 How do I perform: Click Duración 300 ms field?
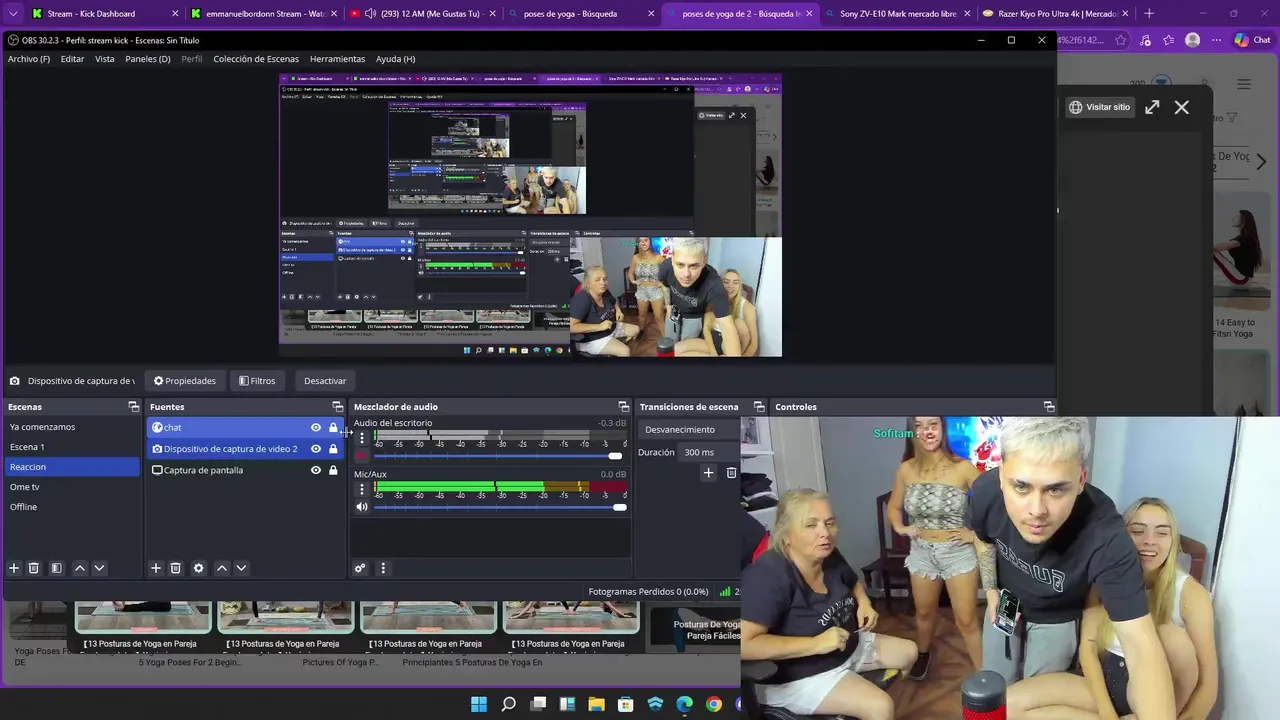(x=709, y=452)
